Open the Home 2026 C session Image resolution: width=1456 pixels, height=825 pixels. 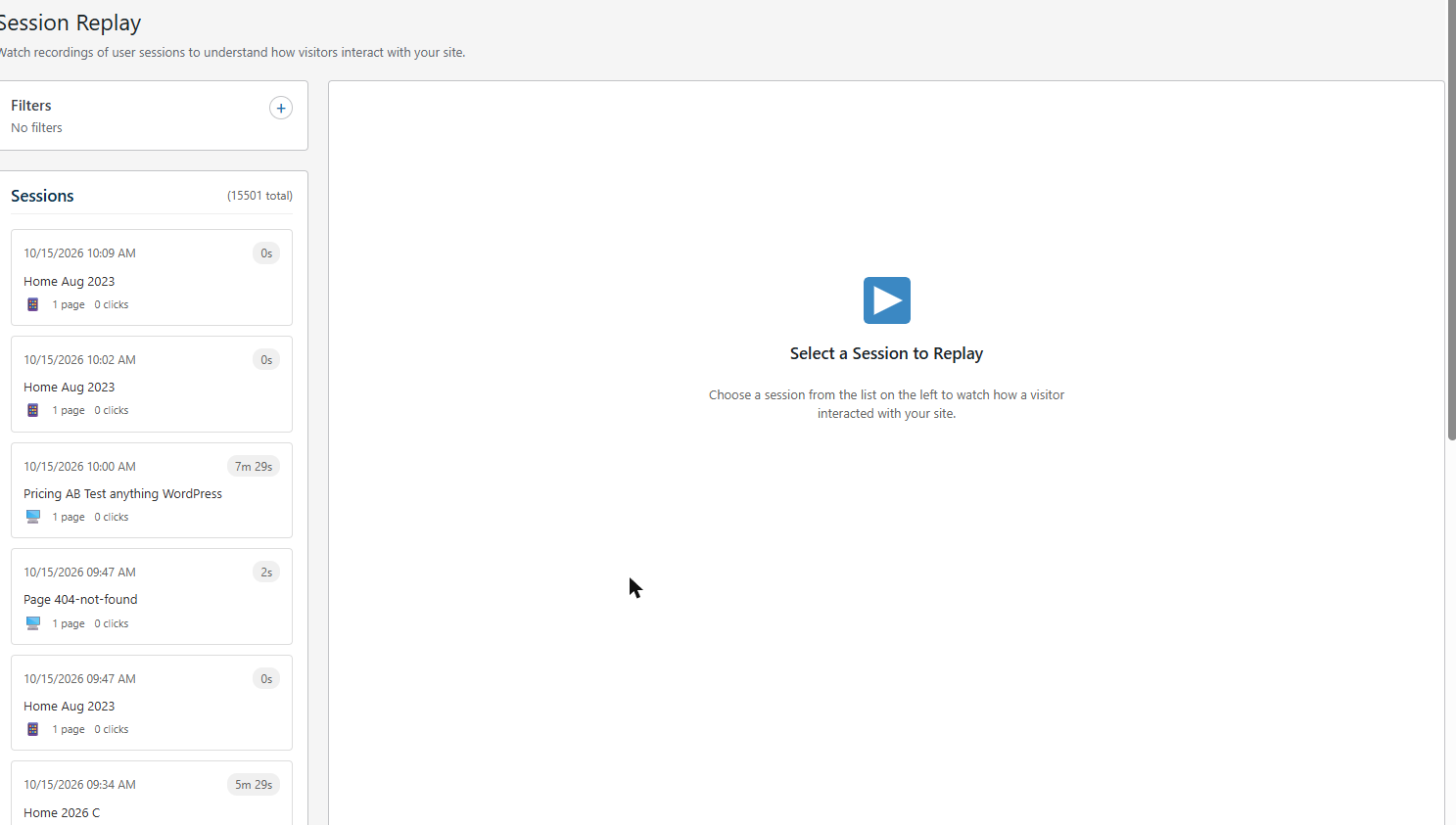(152, 793)
